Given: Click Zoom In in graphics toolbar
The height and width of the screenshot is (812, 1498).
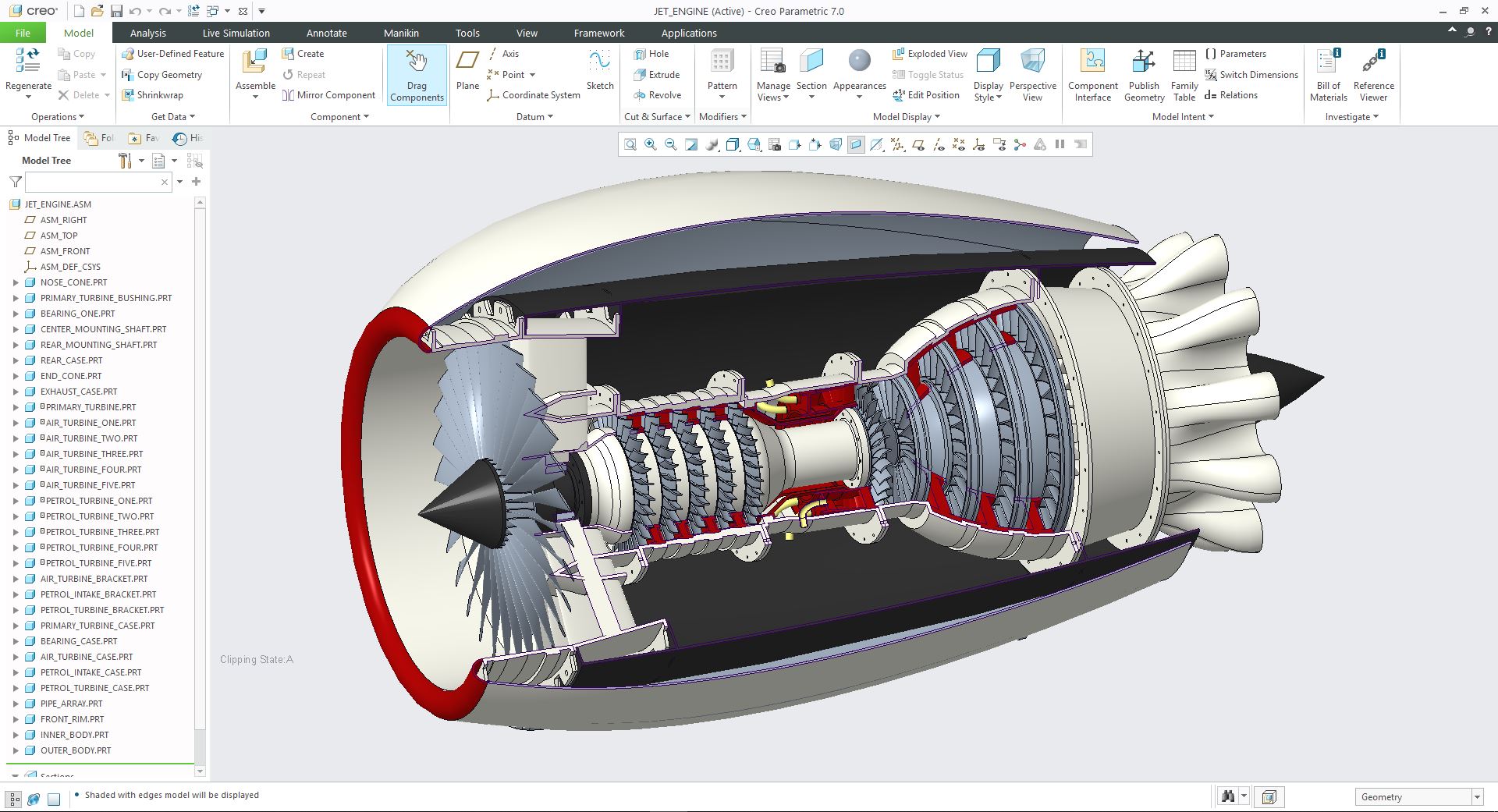Looking at the screenshot, I should [x=650, y=144].
